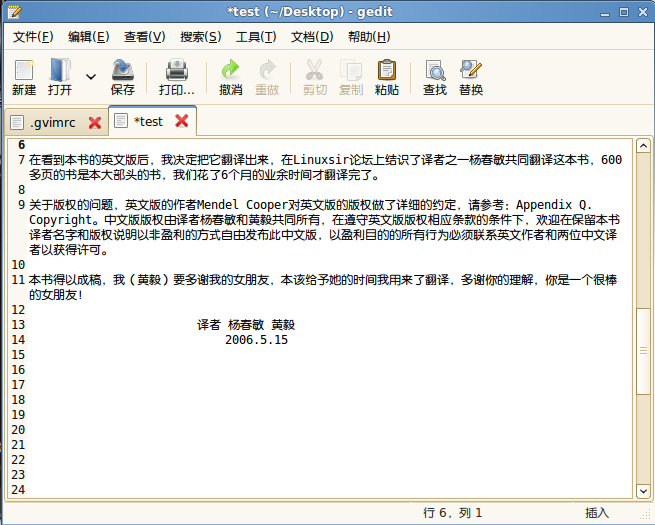The image size is (655, 525).
Task: Click line number 7 in the gutter
Action: (22, 160)
